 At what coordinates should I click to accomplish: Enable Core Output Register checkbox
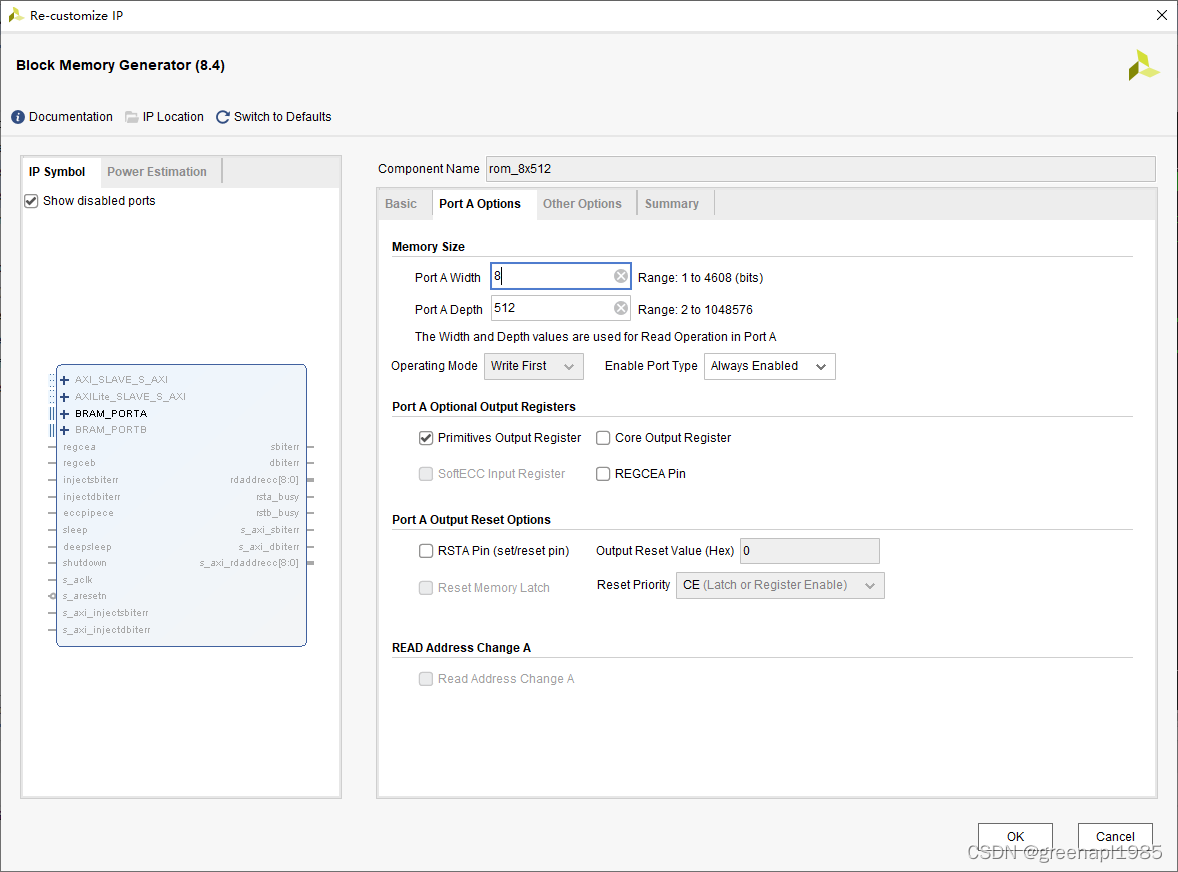[603, 438]
